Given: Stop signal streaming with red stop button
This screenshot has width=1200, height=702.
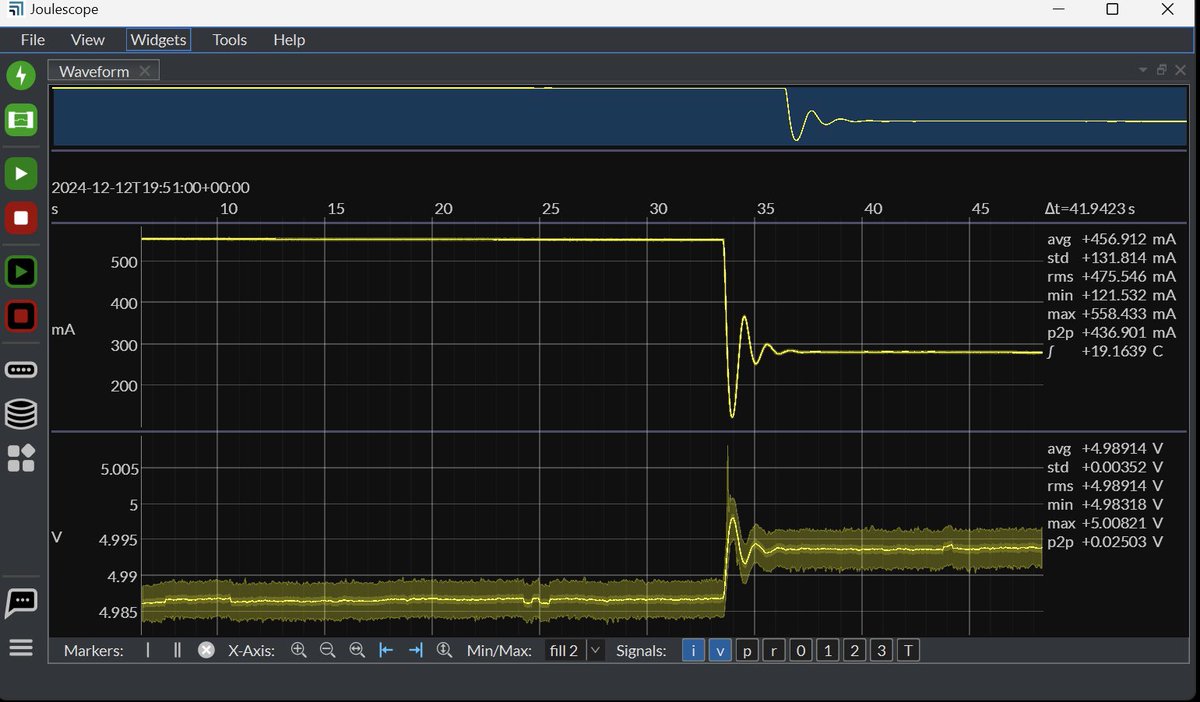Looking at the screenshot, I should click(21, 217).
